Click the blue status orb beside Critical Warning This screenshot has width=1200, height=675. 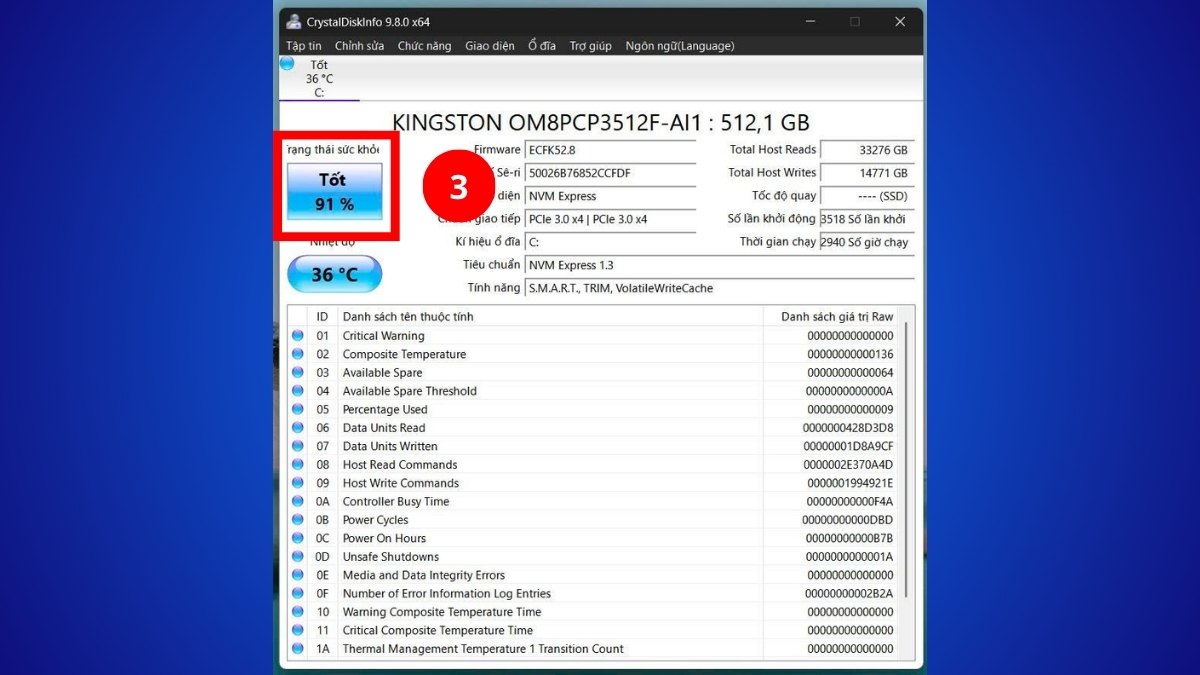[x=297, y=336]
